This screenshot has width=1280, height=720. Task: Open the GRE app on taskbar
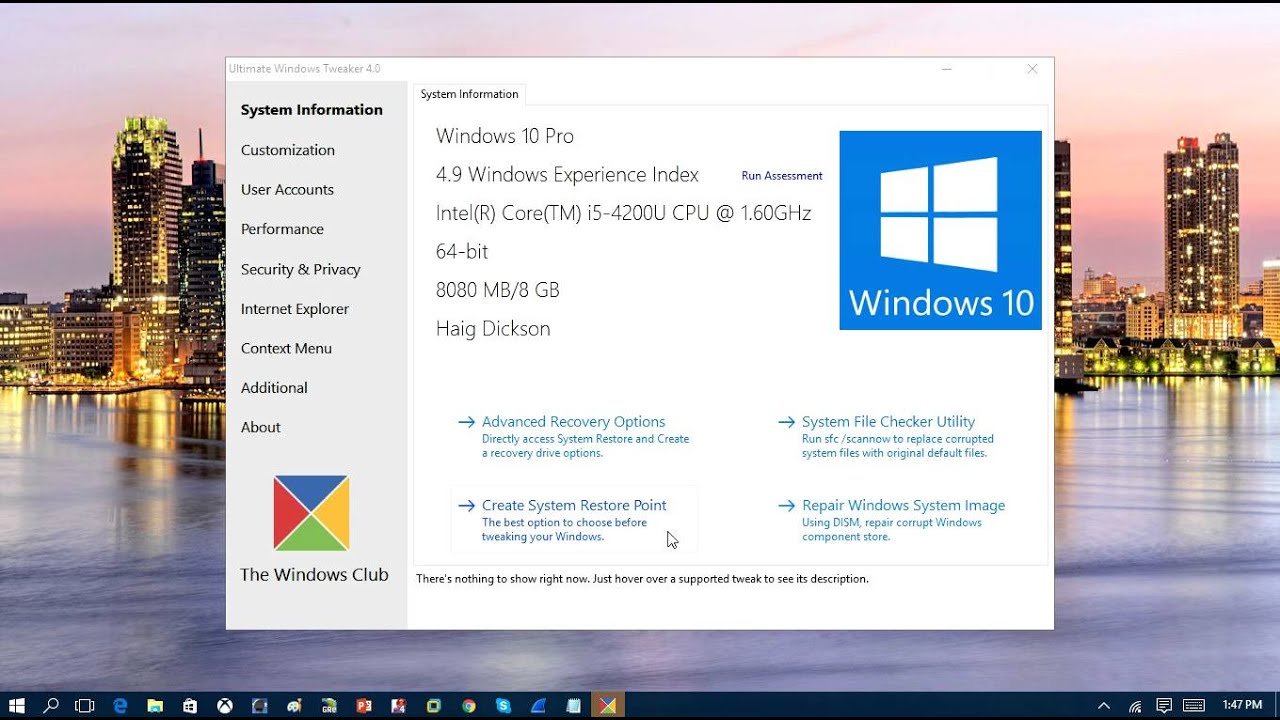click(329, 705)
